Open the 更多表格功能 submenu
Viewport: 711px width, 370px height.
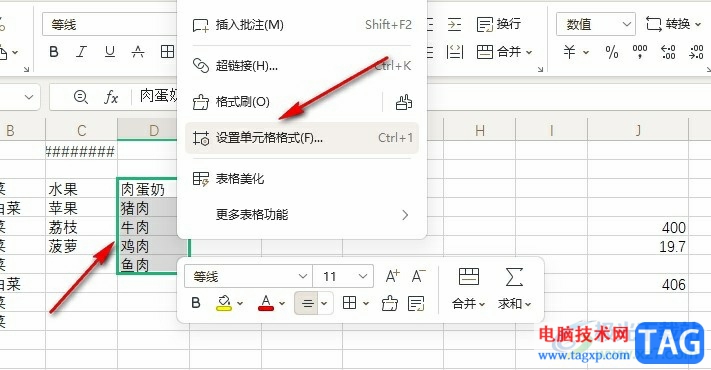tap(302, 214)
